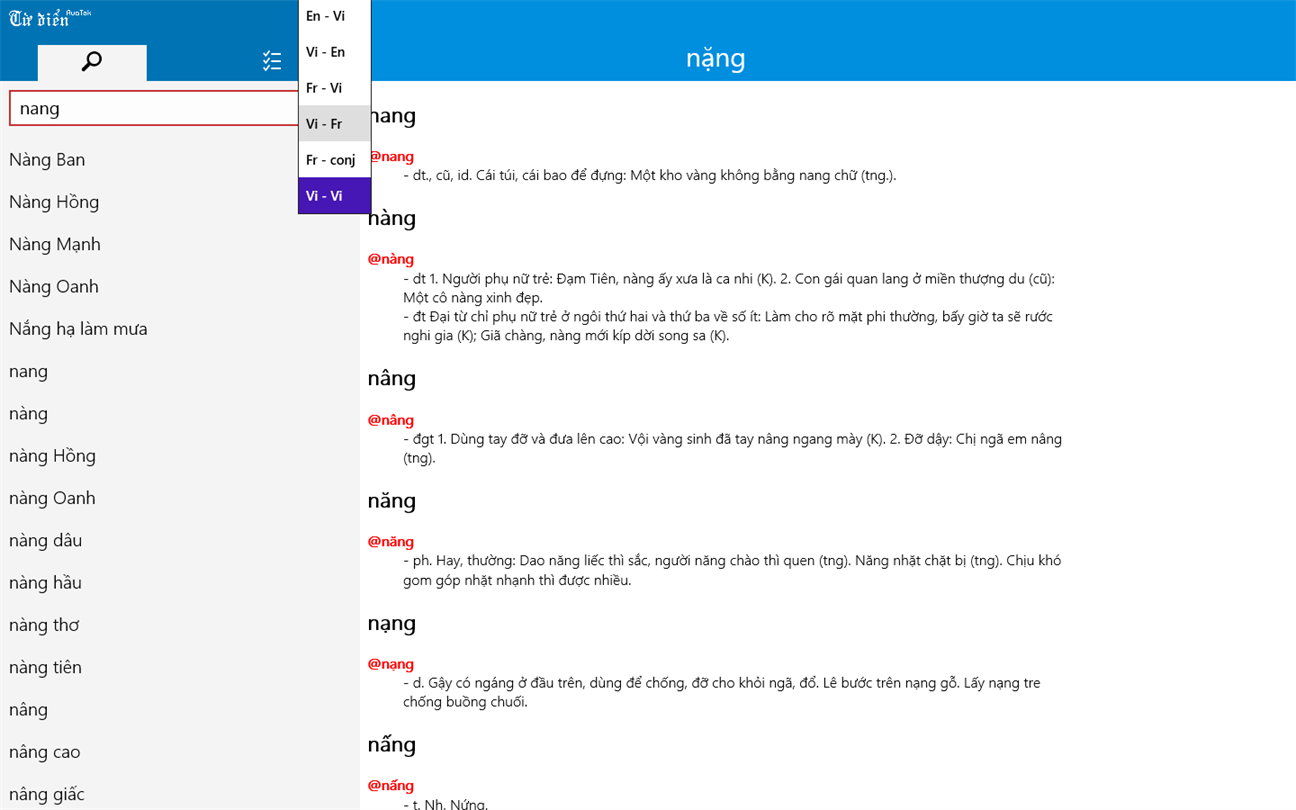The width and height of the screenshot is (1296, 810).
Task: Click the red "@nấng" entry label
Action: 391,786
